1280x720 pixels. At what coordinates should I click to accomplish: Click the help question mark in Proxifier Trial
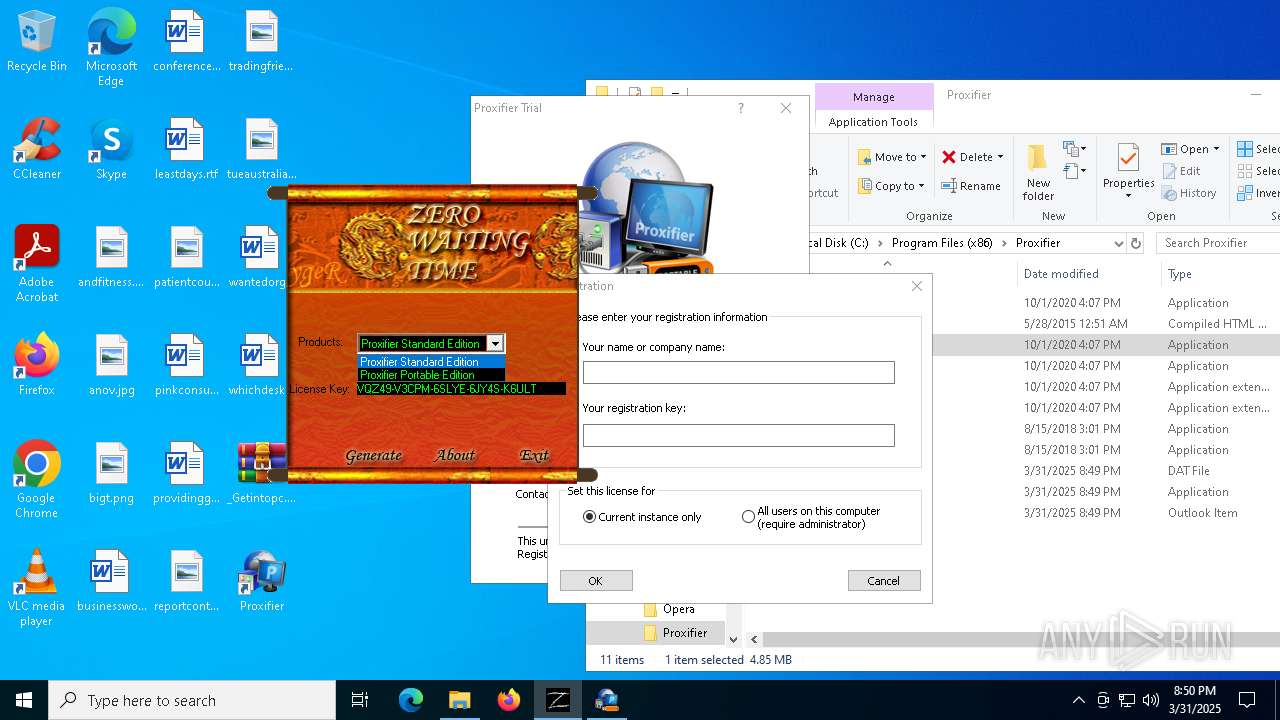(x=741, y=108)
